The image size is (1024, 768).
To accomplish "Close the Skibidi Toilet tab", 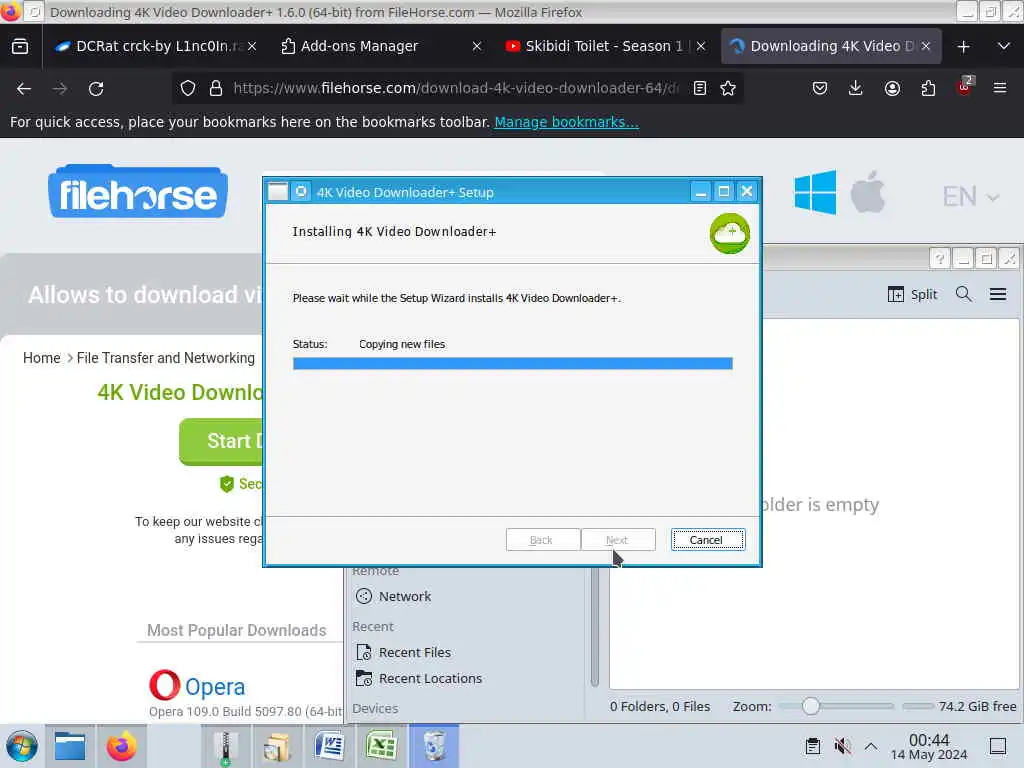I will [701, 46].
